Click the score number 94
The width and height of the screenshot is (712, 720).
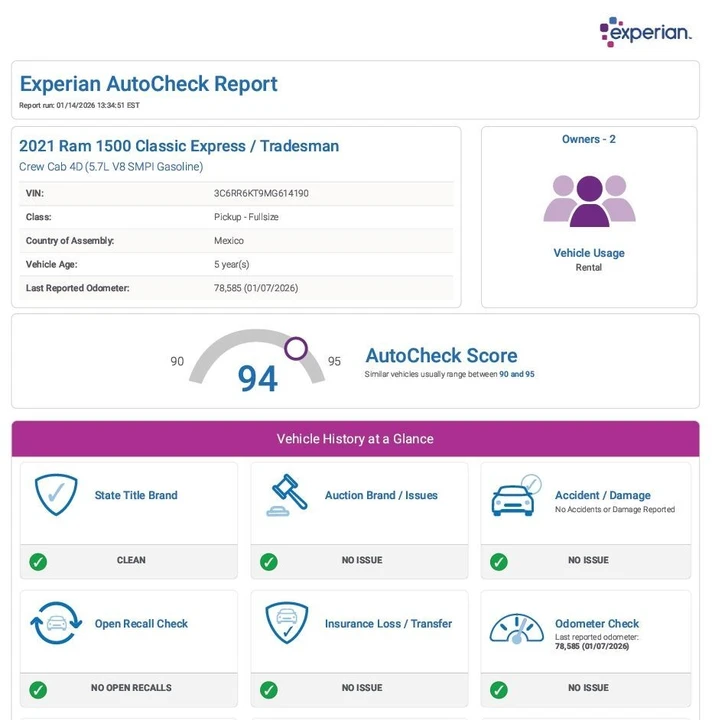pyautogui.click(x=258, y=379)
